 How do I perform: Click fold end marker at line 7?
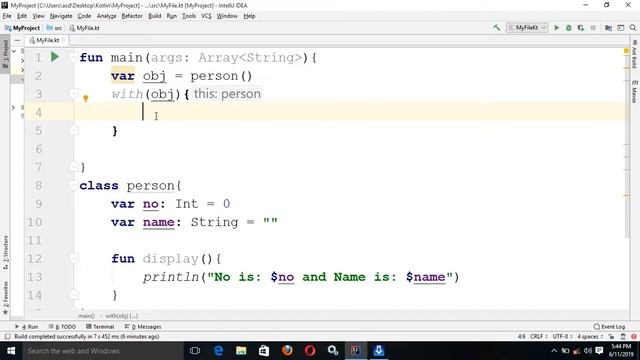[x=73, y=167]
